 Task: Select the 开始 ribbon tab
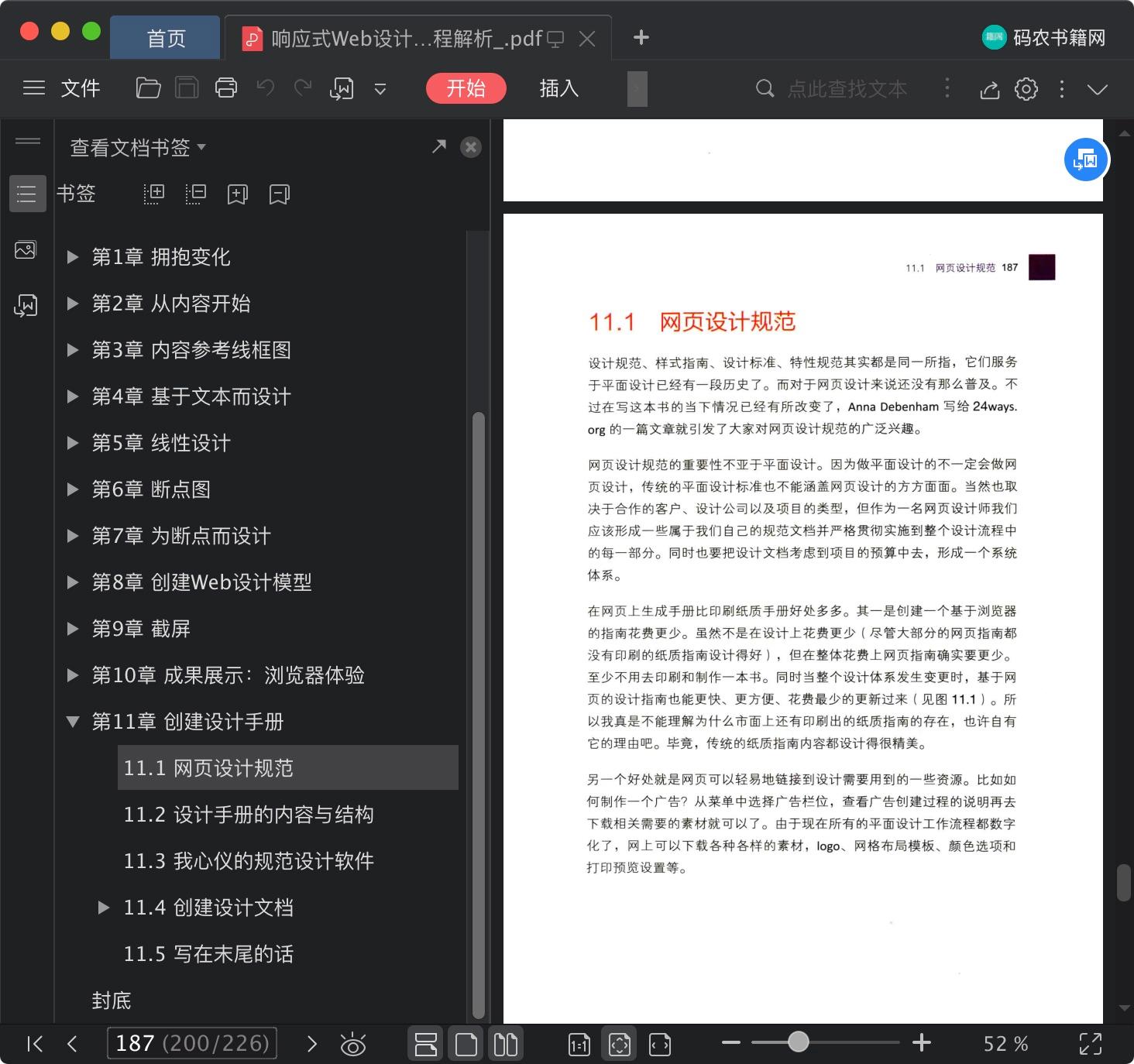point(466,88)
